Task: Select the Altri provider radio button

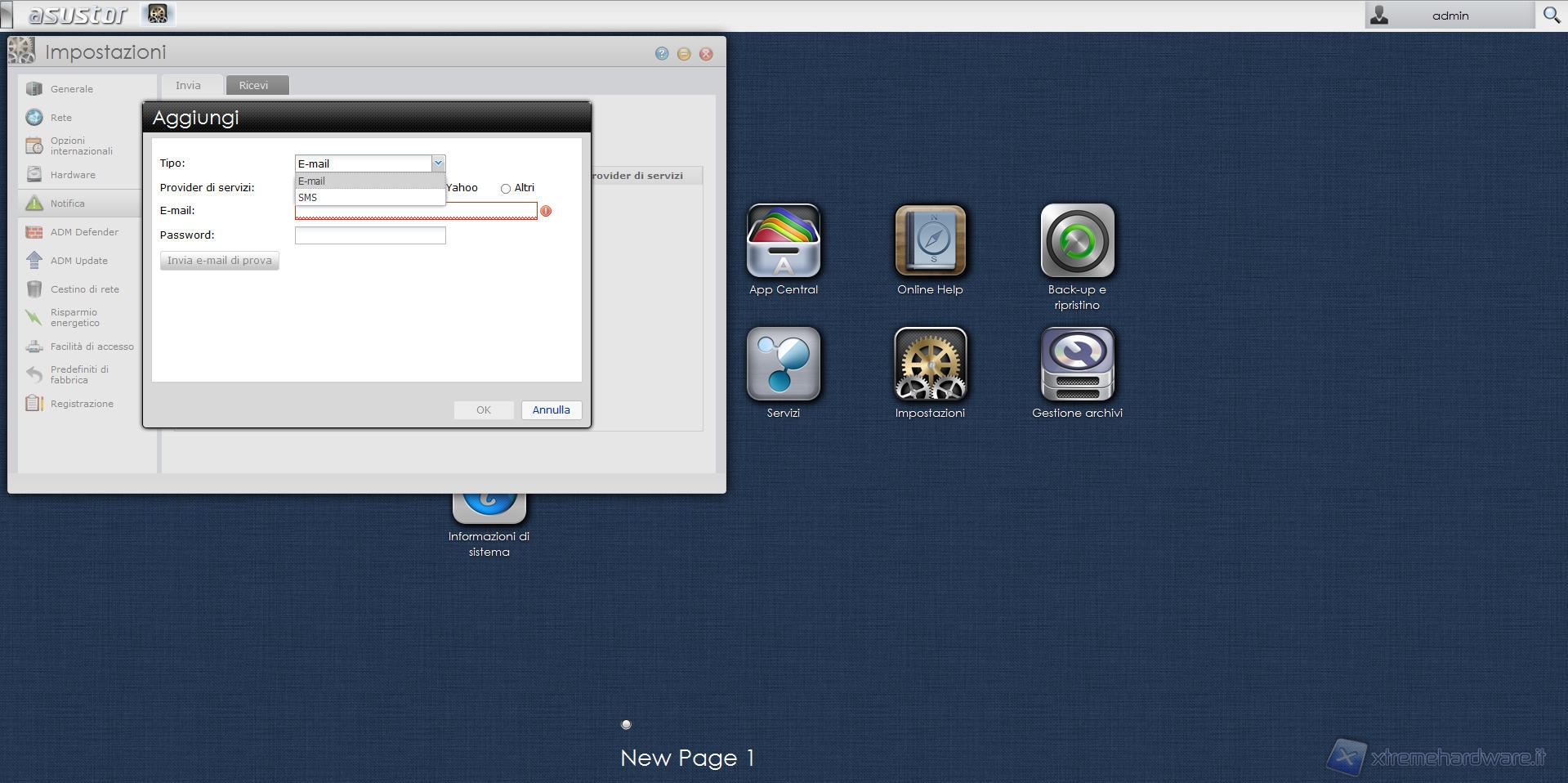Action: (x=506, y=189)
